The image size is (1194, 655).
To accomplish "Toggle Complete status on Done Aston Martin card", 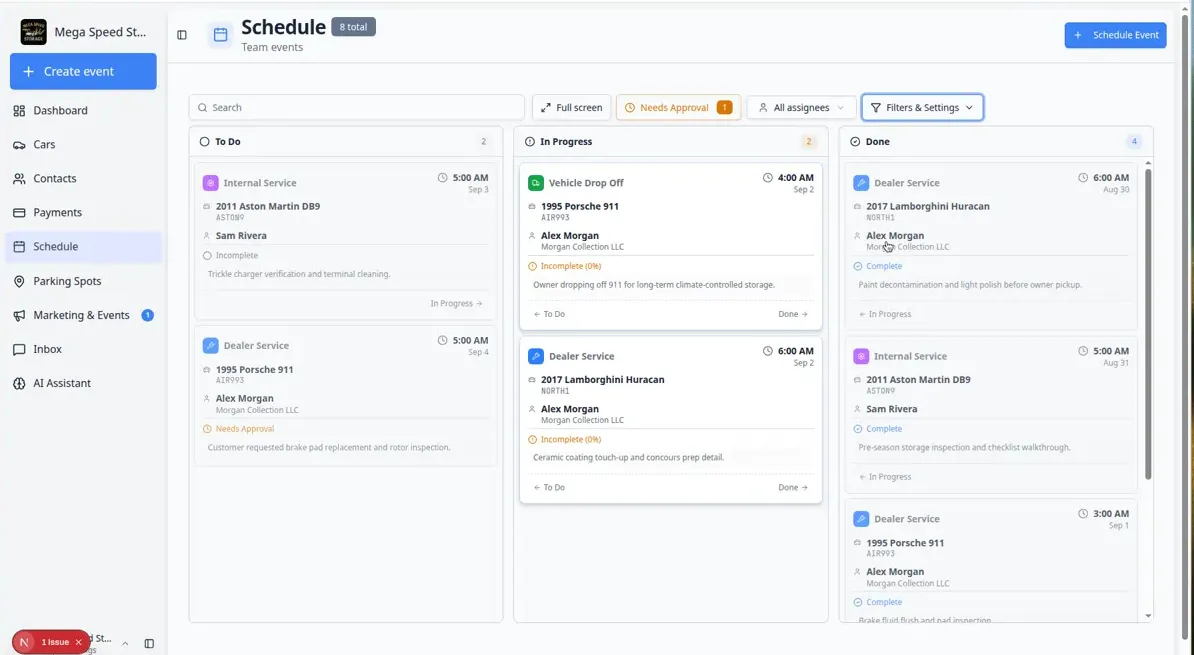I will pos(877,429).
